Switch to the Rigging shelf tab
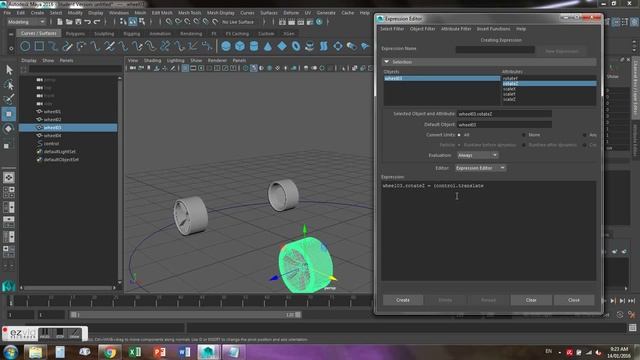Viewport: 640px width, 360px height. [131, 33]
